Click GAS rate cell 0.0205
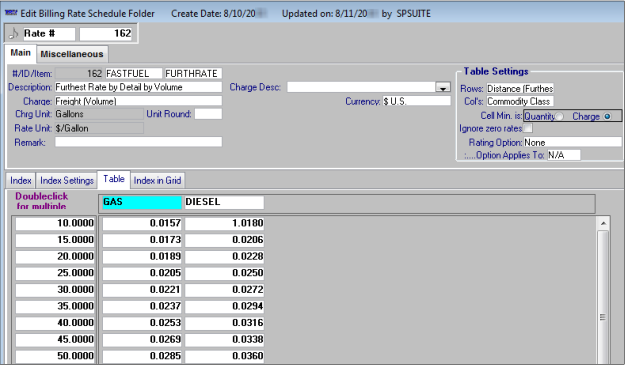Image resolution: width=626 pixels, height=365 pixels. (142, 273)
